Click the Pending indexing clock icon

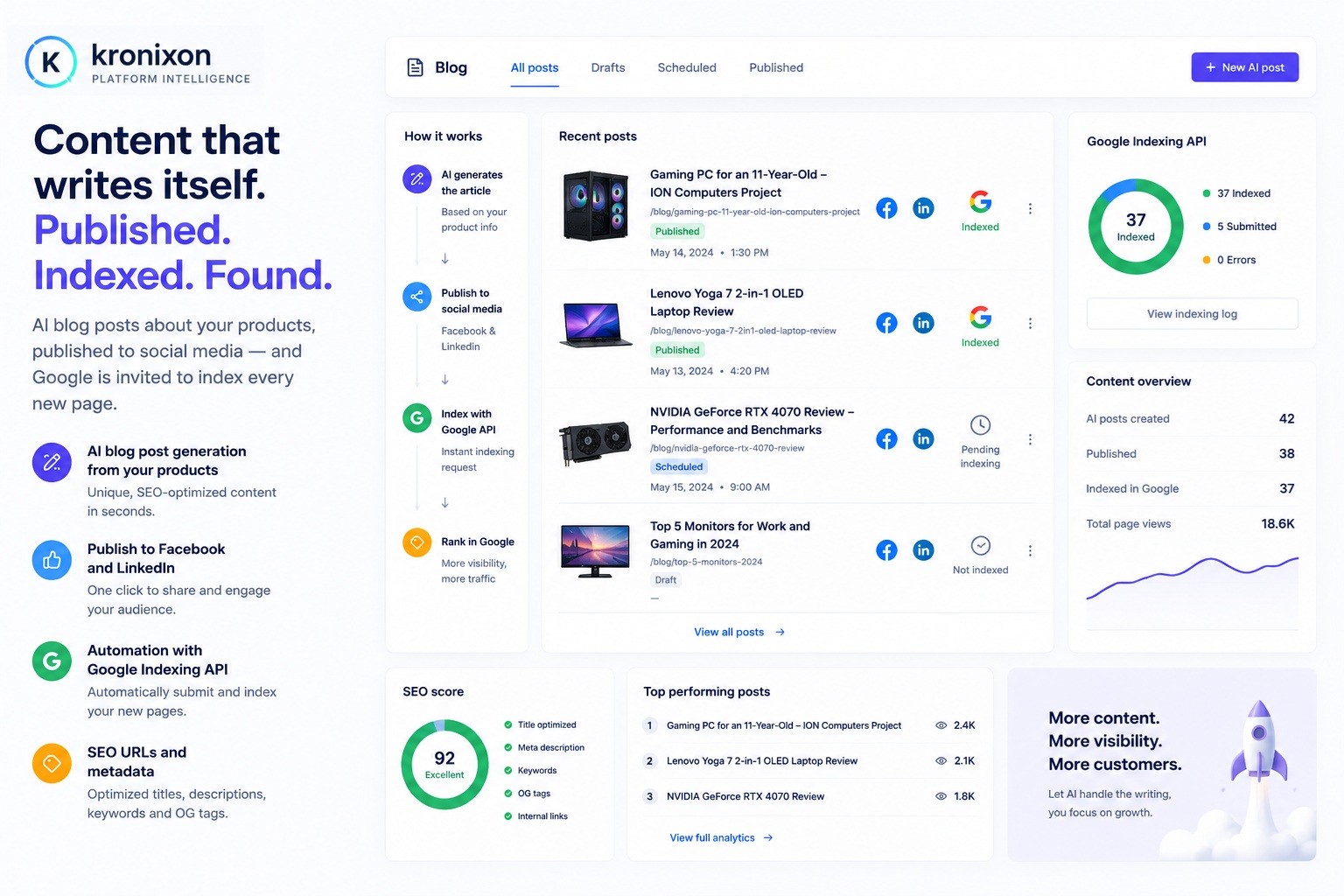point(981,425)
